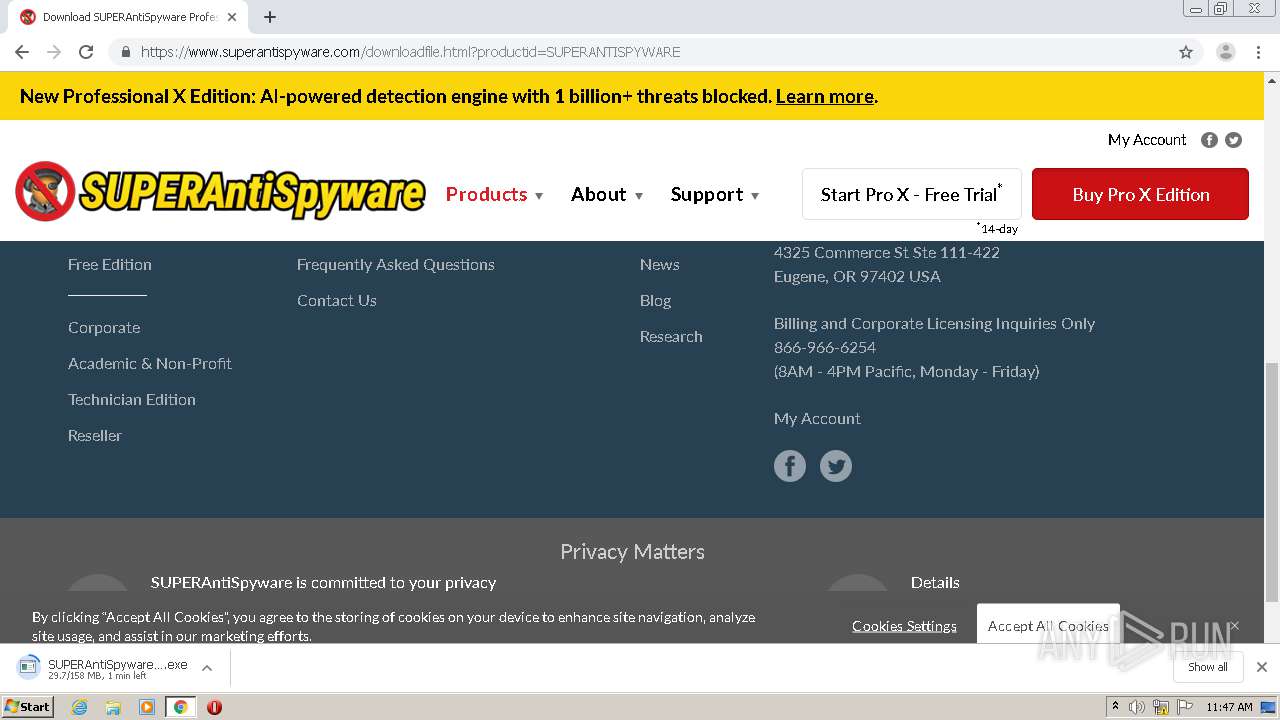Click the site padlock icon
Screen dimensions: 1280x720
tap(126, 52)
